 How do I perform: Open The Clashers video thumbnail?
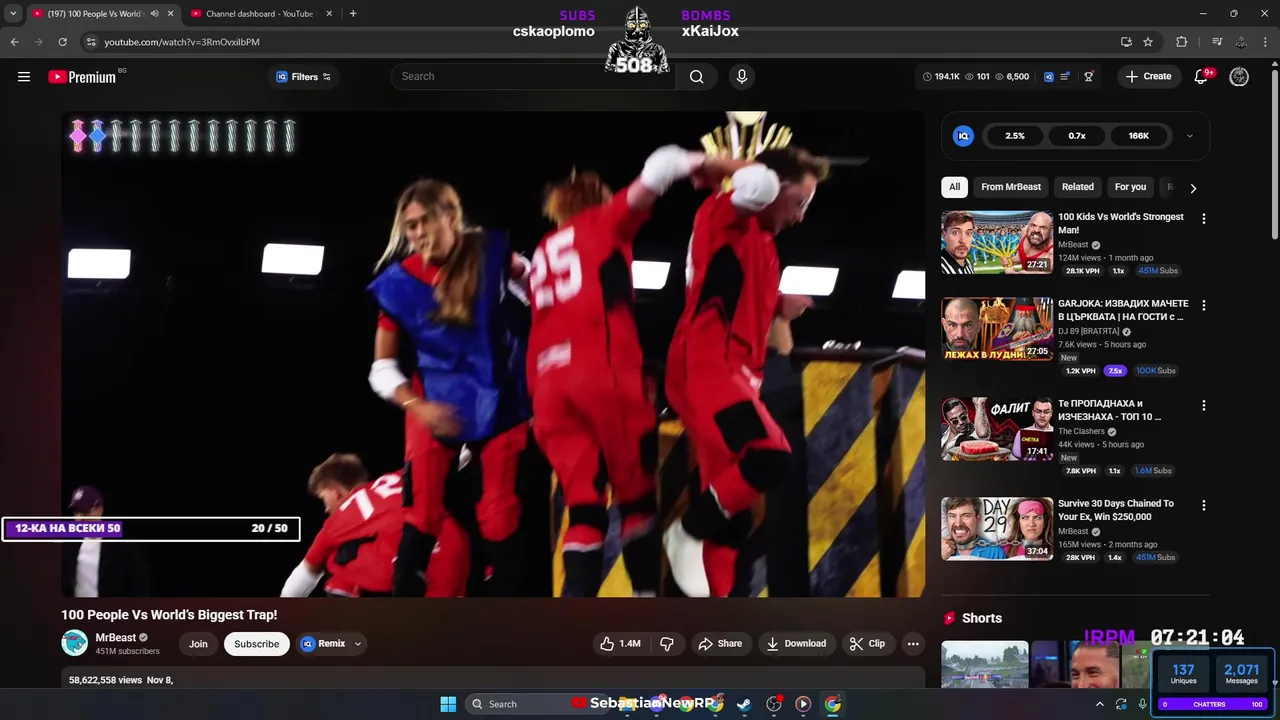[997, 429]
